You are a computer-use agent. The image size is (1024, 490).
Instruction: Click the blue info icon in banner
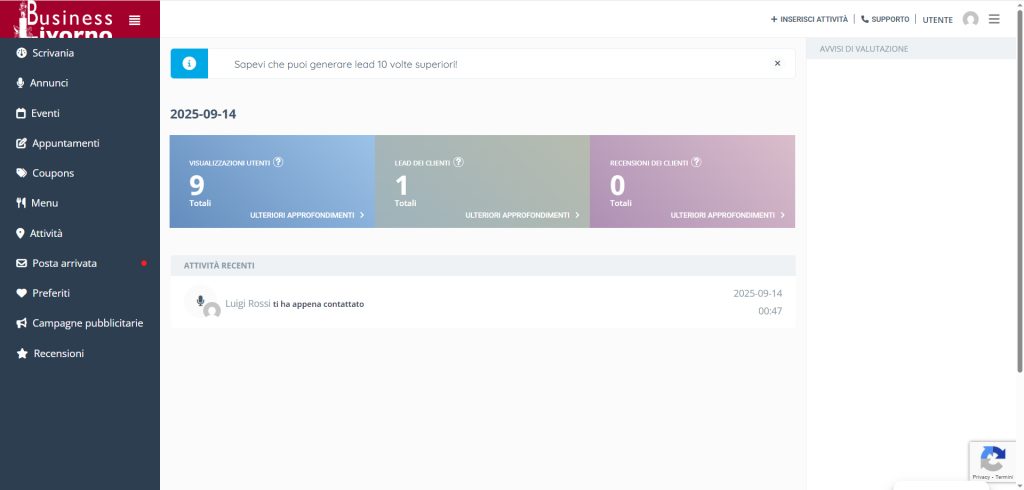click(189, 63)
